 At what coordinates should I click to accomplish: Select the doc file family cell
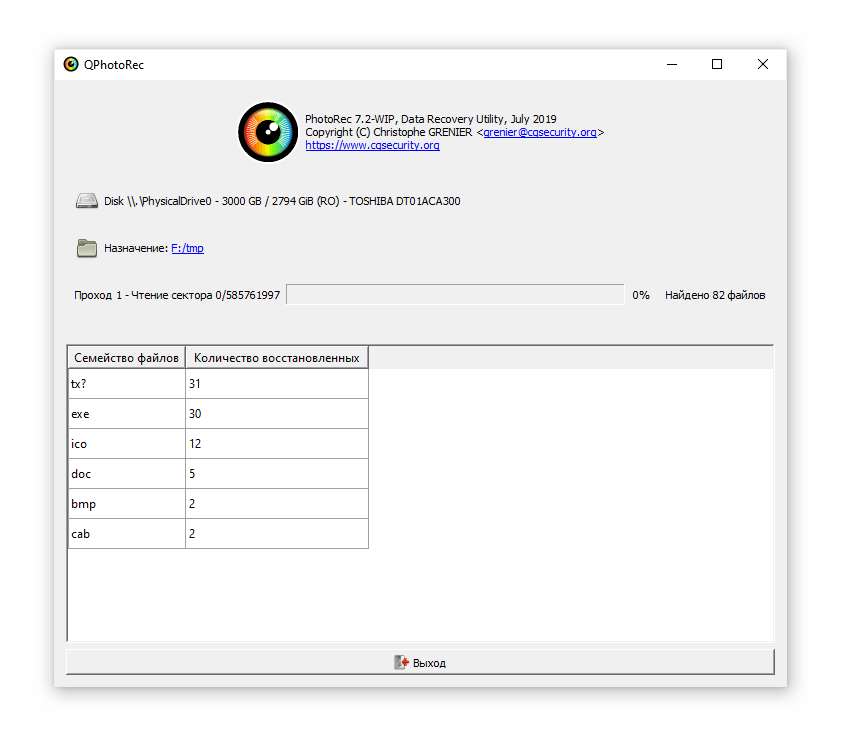[126, 474]
